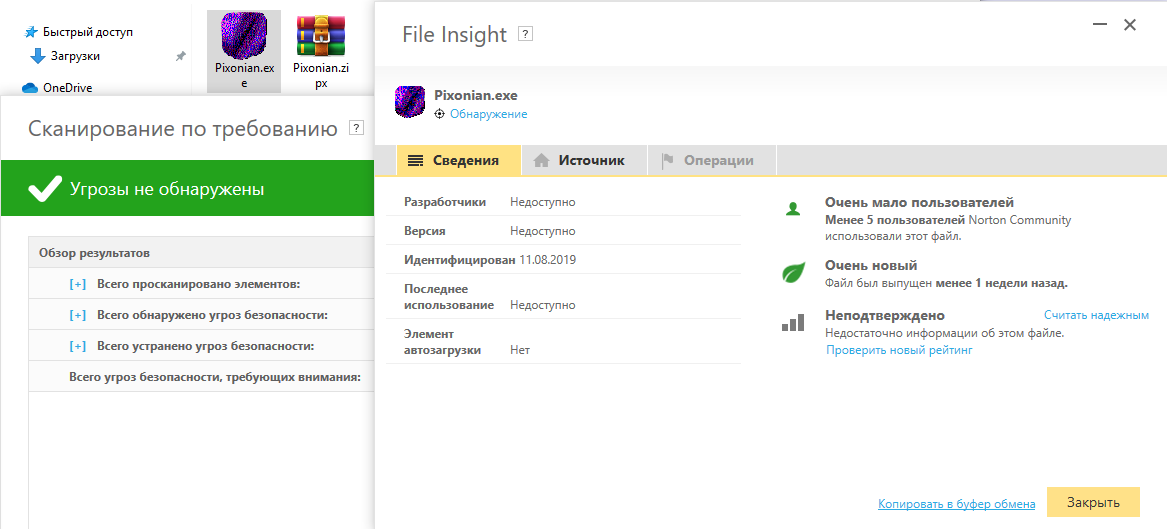Viewport: 1167px width, 529px height.
Task: Click the green user icon for few users
Action: tap(793, 210)
